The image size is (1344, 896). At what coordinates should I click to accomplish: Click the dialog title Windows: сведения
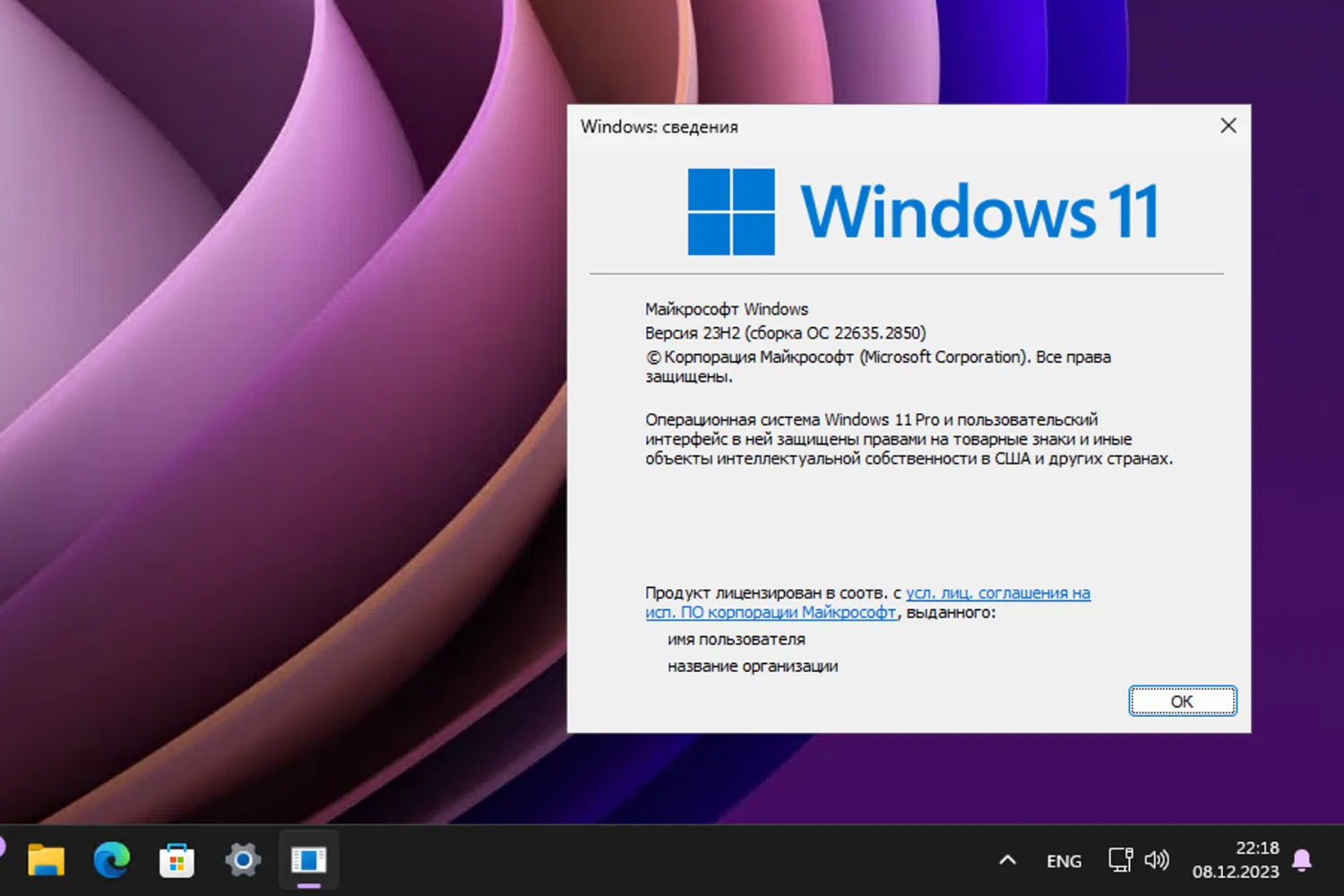coord(659,126)
